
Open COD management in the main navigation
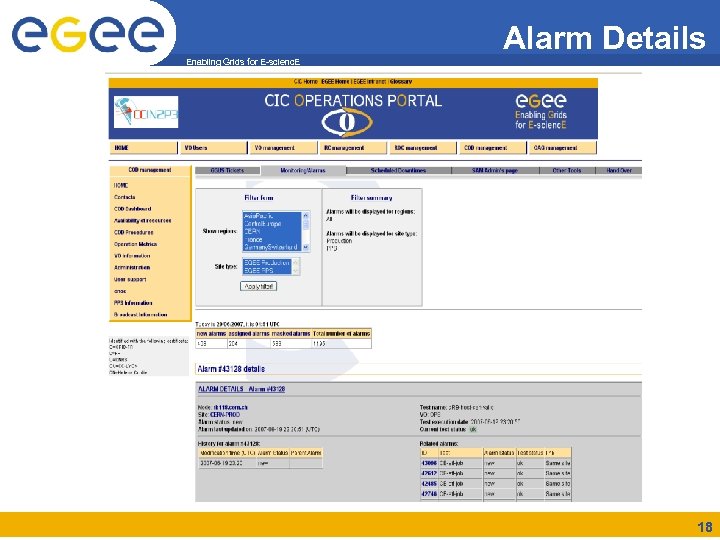point(493,148)
